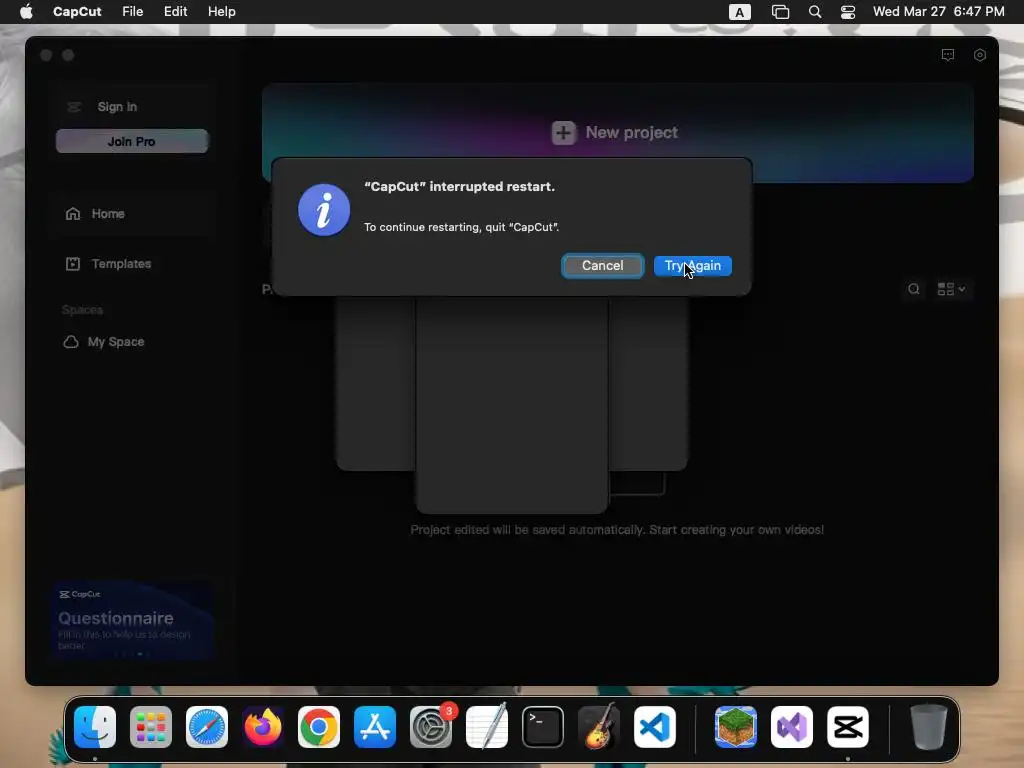The width and height of the screenshot is (1024, 768).
Task: Click Sign in on CapCut sidebar
Action: [x=117, y=107]
